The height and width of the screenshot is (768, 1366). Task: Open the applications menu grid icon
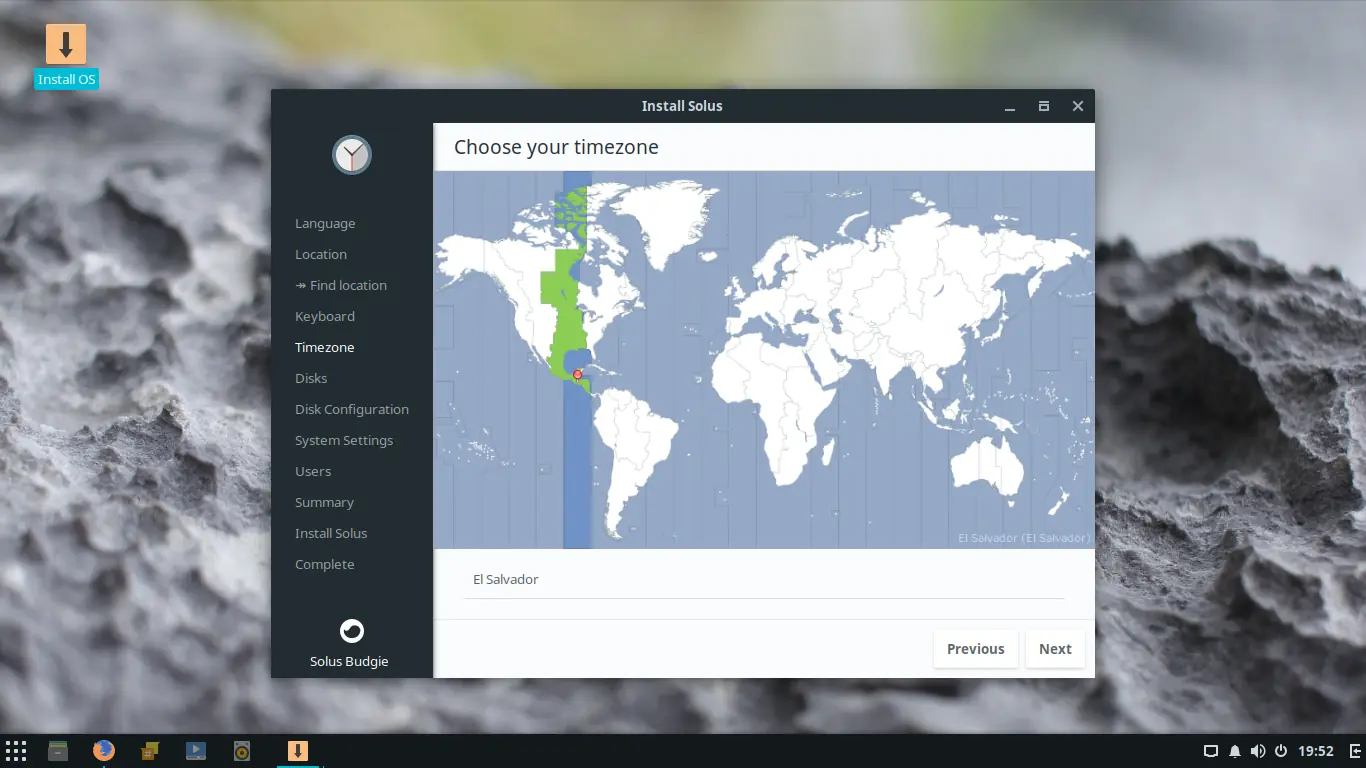tap(15, 751)
